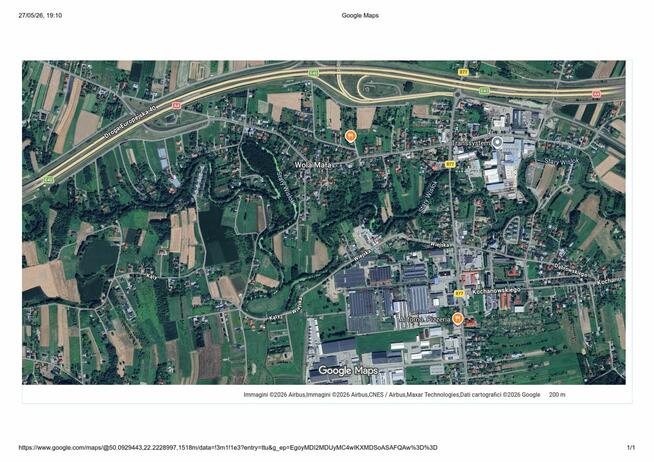Viewport: 654px width, 462px height.
Task: Click the red 94 shield at the right edge
Action: click(596, 94)
